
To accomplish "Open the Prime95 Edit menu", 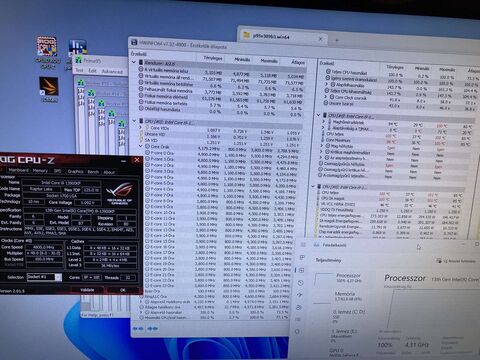I will (x=92, y=71).
